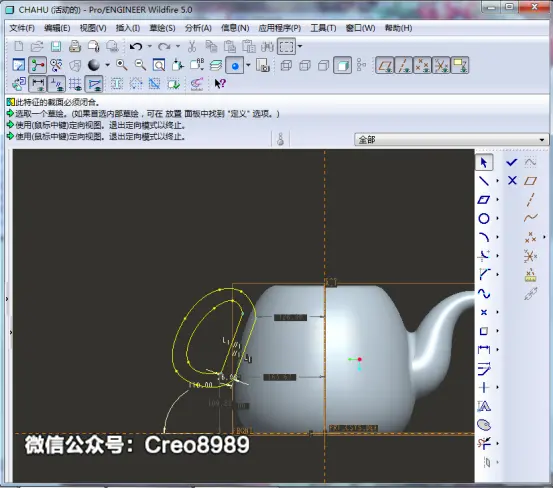Image resolution: width=554 pixels, height=489 pixels.
Task: Click the Zoom in magnifier icon
Action: coord(122,65)
